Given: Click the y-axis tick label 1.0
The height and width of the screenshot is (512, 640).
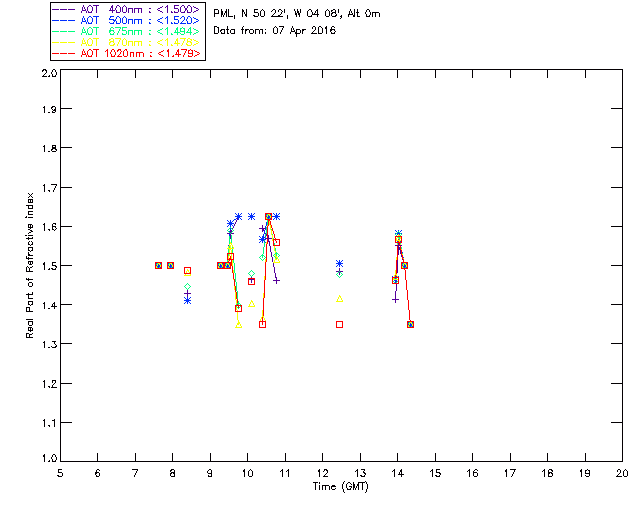Looking at the screenshot, I should (x=49, y=458).
